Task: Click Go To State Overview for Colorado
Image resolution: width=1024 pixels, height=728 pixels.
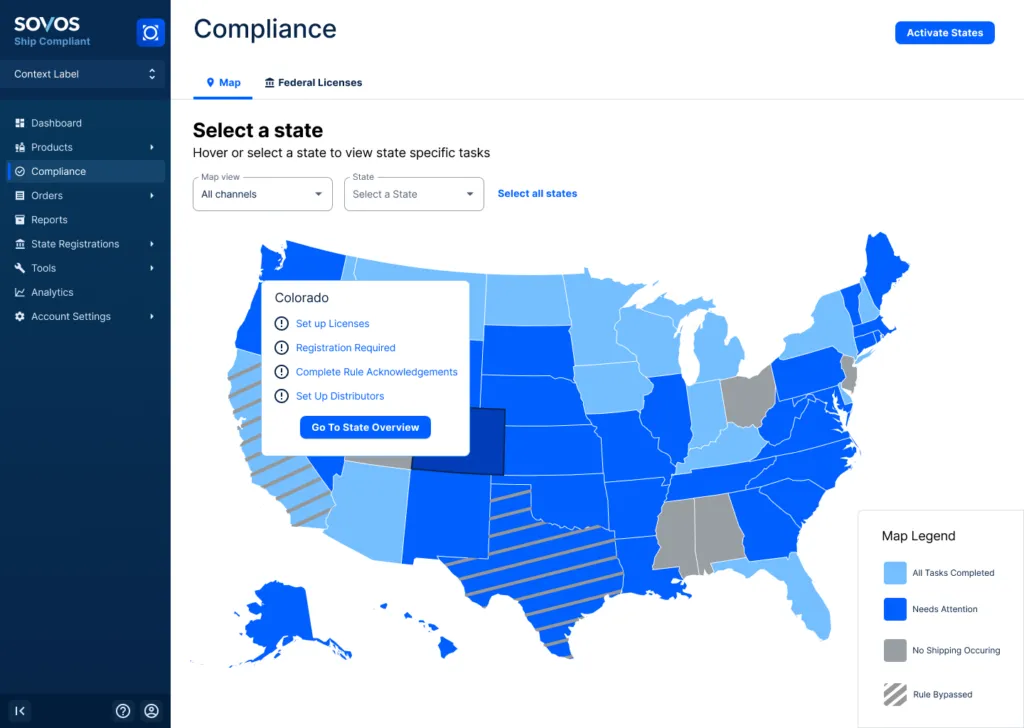Action: (364, 427)
